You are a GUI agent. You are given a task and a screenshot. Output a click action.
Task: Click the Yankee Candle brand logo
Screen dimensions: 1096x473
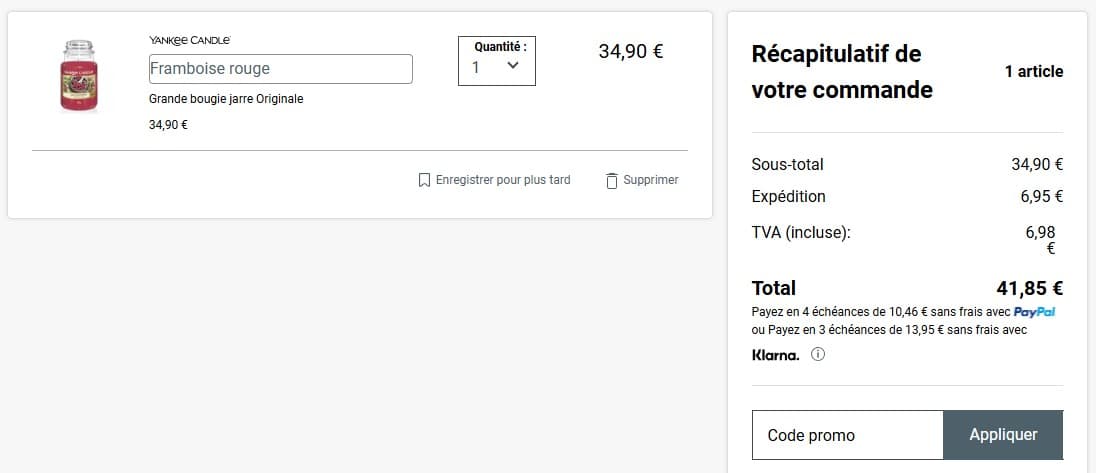[x=190, y=40]
